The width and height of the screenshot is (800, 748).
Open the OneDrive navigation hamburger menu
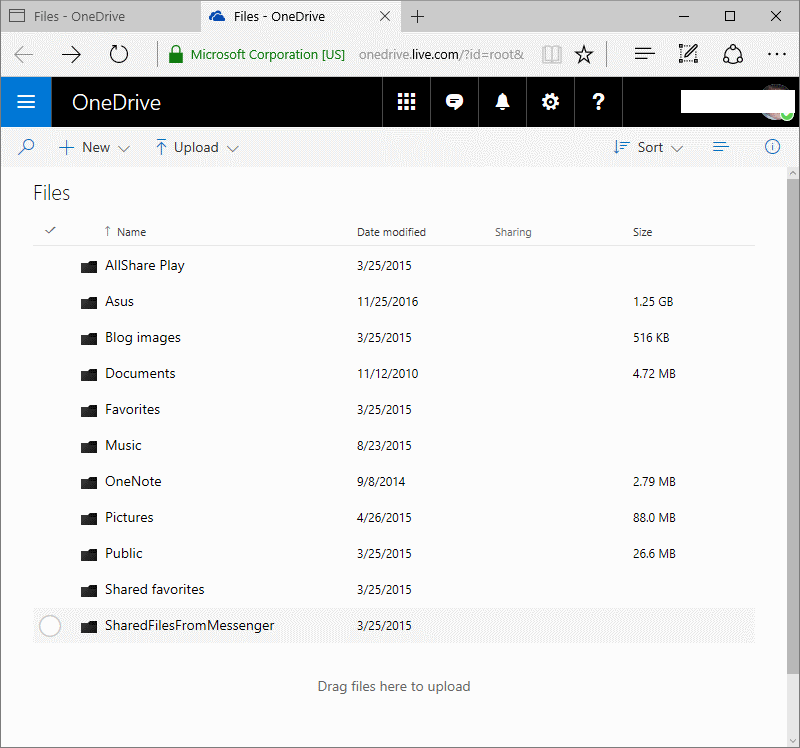(x=26, y=101)
